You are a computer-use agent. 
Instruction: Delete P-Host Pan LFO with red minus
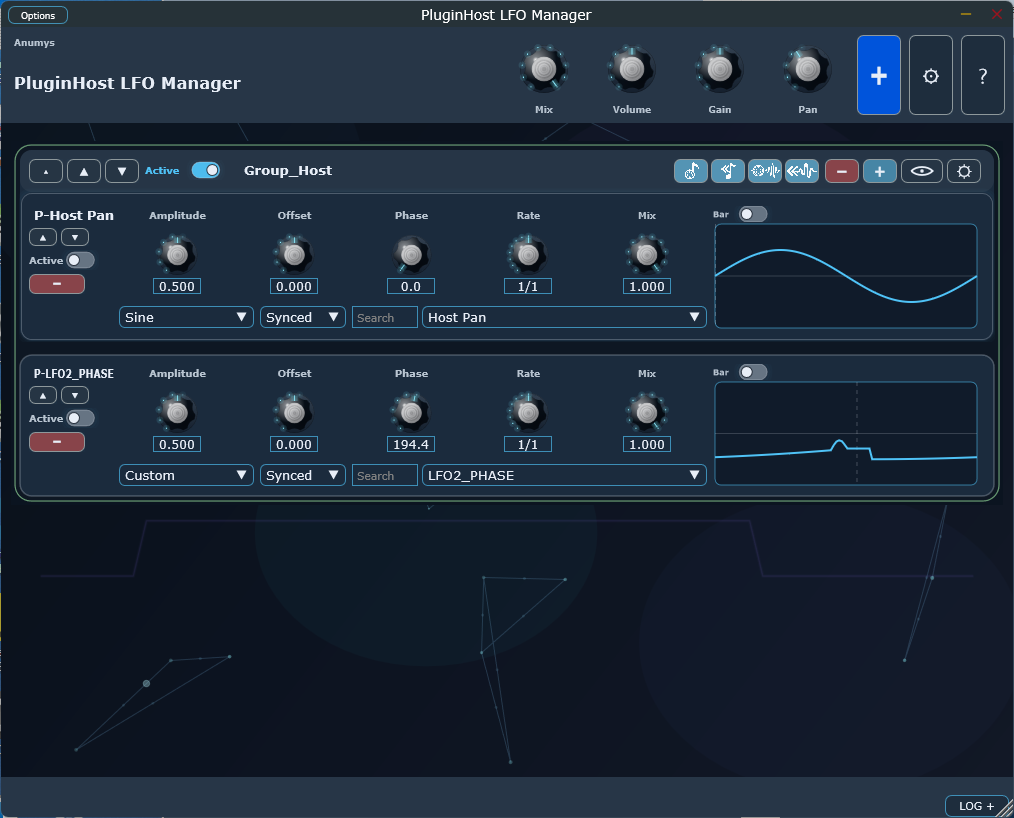(57, 284)
